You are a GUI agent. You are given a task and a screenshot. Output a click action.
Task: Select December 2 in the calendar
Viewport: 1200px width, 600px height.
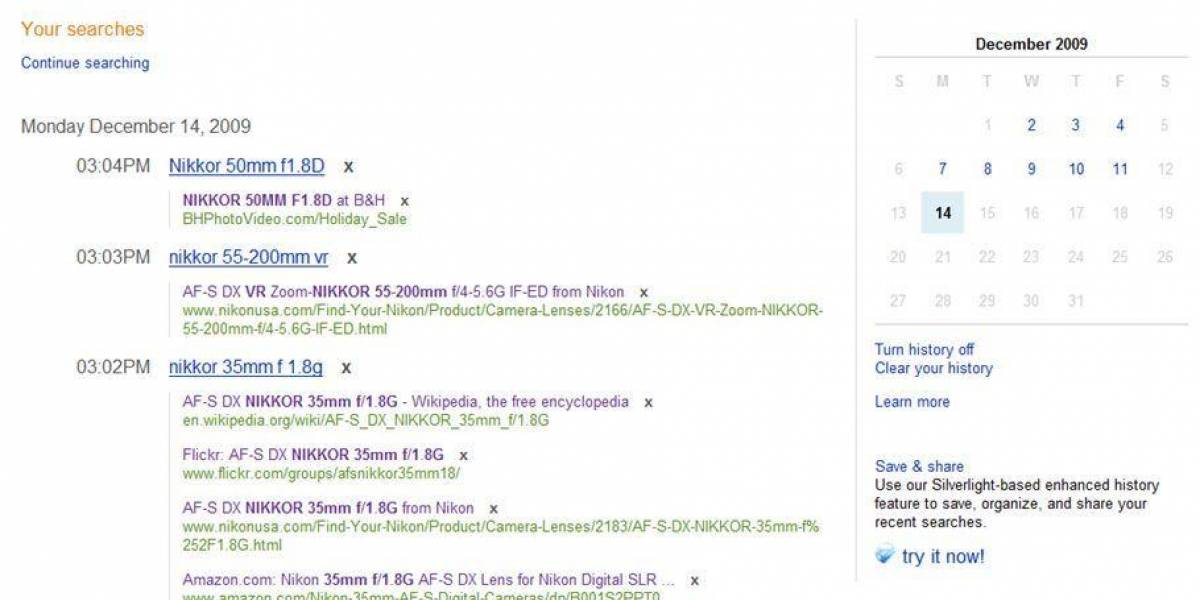tap(1031, 125)
